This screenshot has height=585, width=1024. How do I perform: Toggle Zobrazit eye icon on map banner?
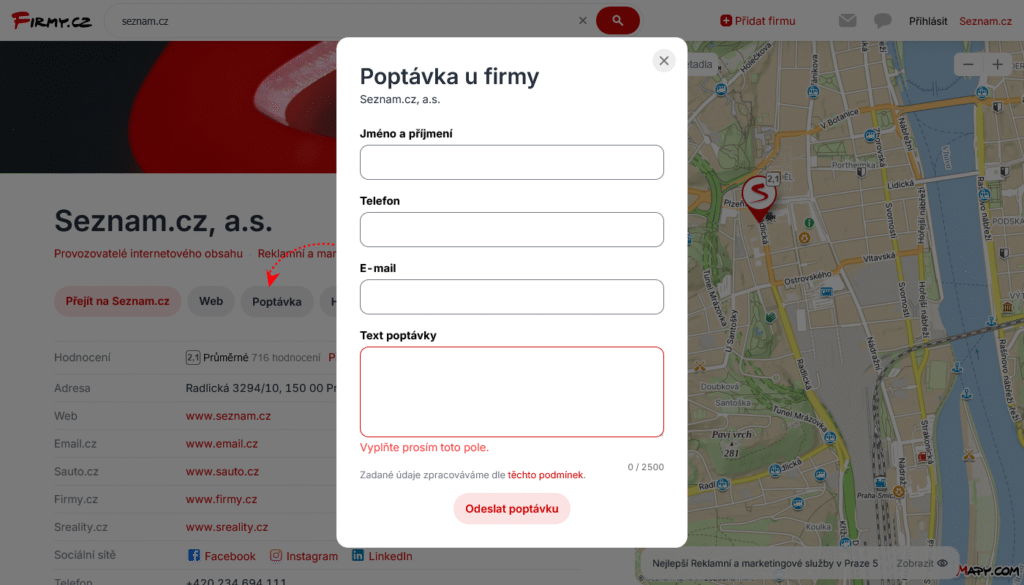point(942,563)
